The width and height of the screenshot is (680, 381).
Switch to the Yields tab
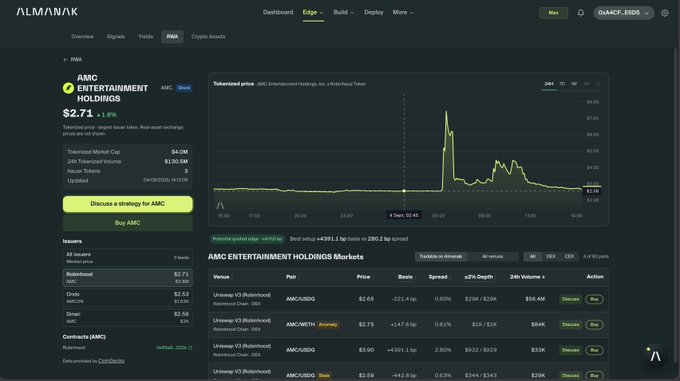click(146, 37)
